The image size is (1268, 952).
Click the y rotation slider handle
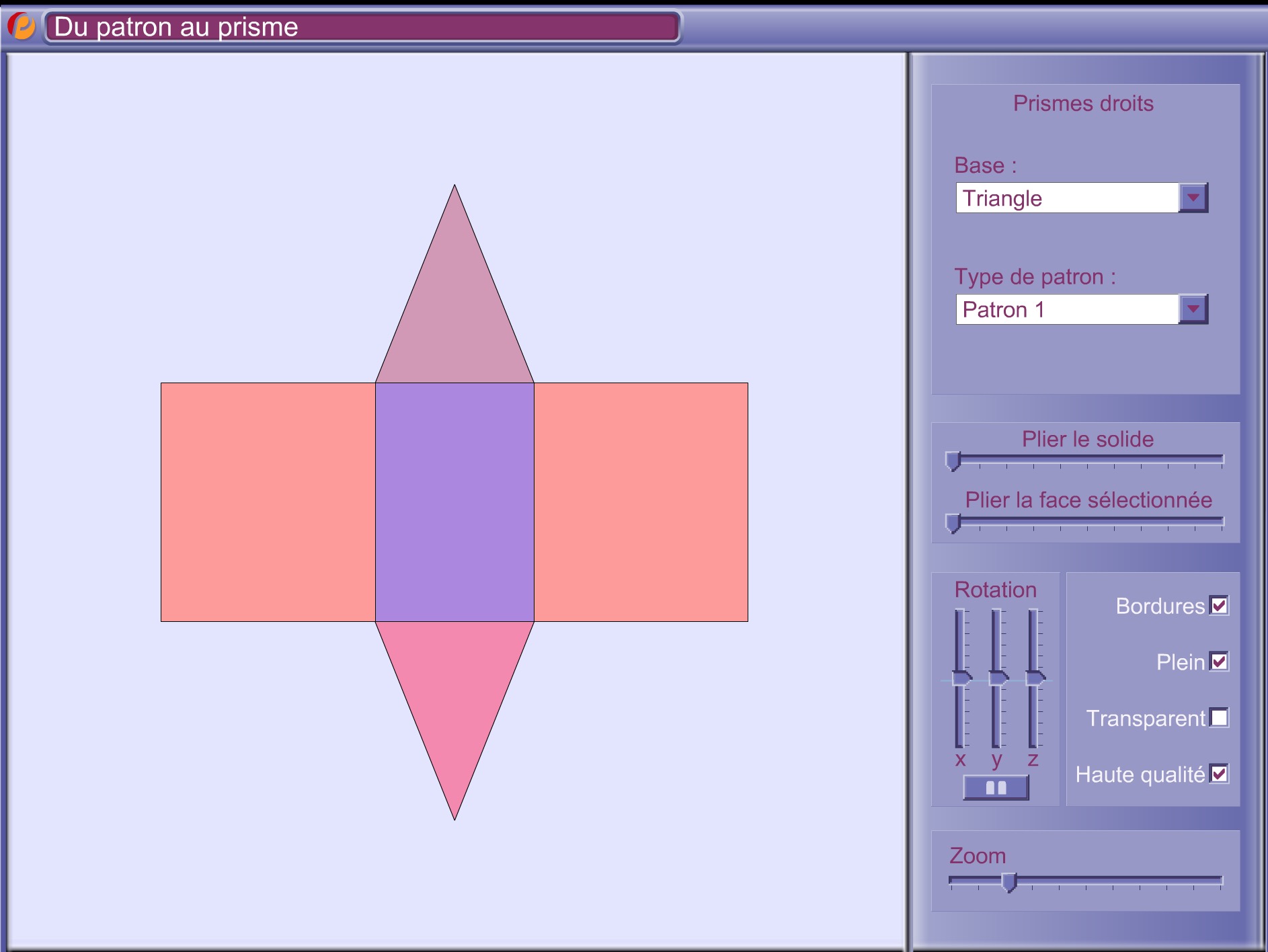coord(998,678)
